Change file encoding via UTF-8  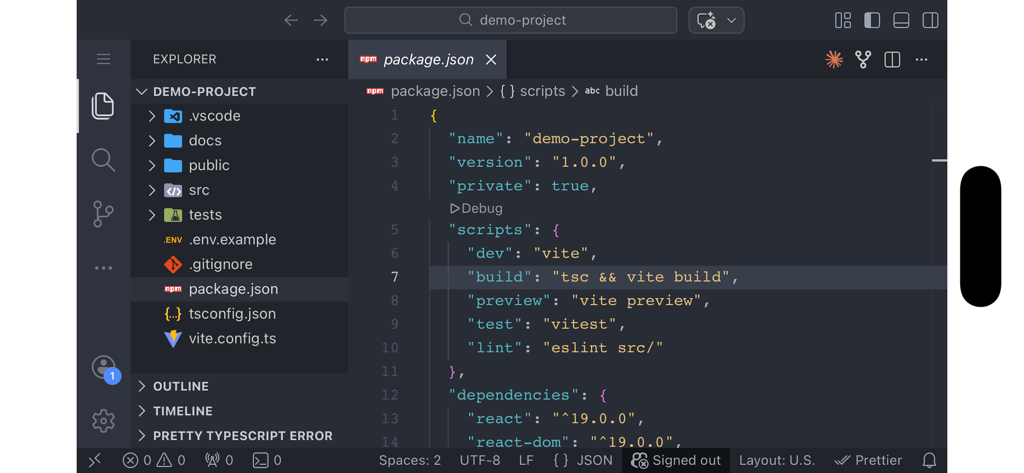480,461
